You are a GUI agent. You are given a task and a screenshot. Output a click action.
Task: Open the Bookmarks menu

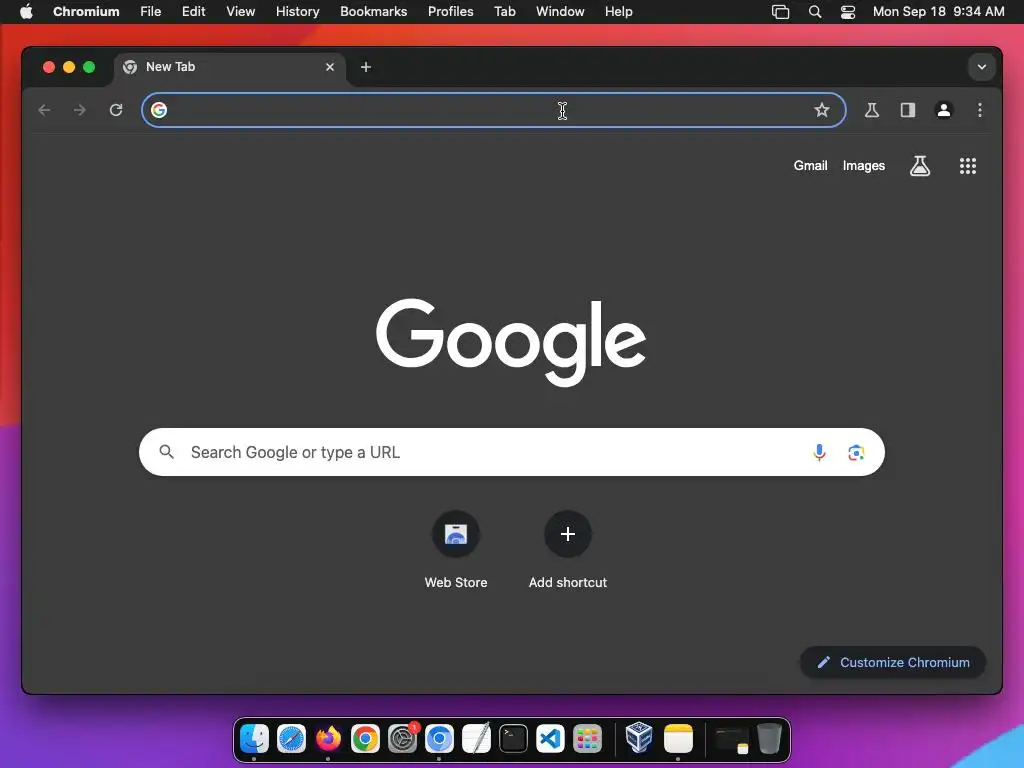tap(374, 11)
